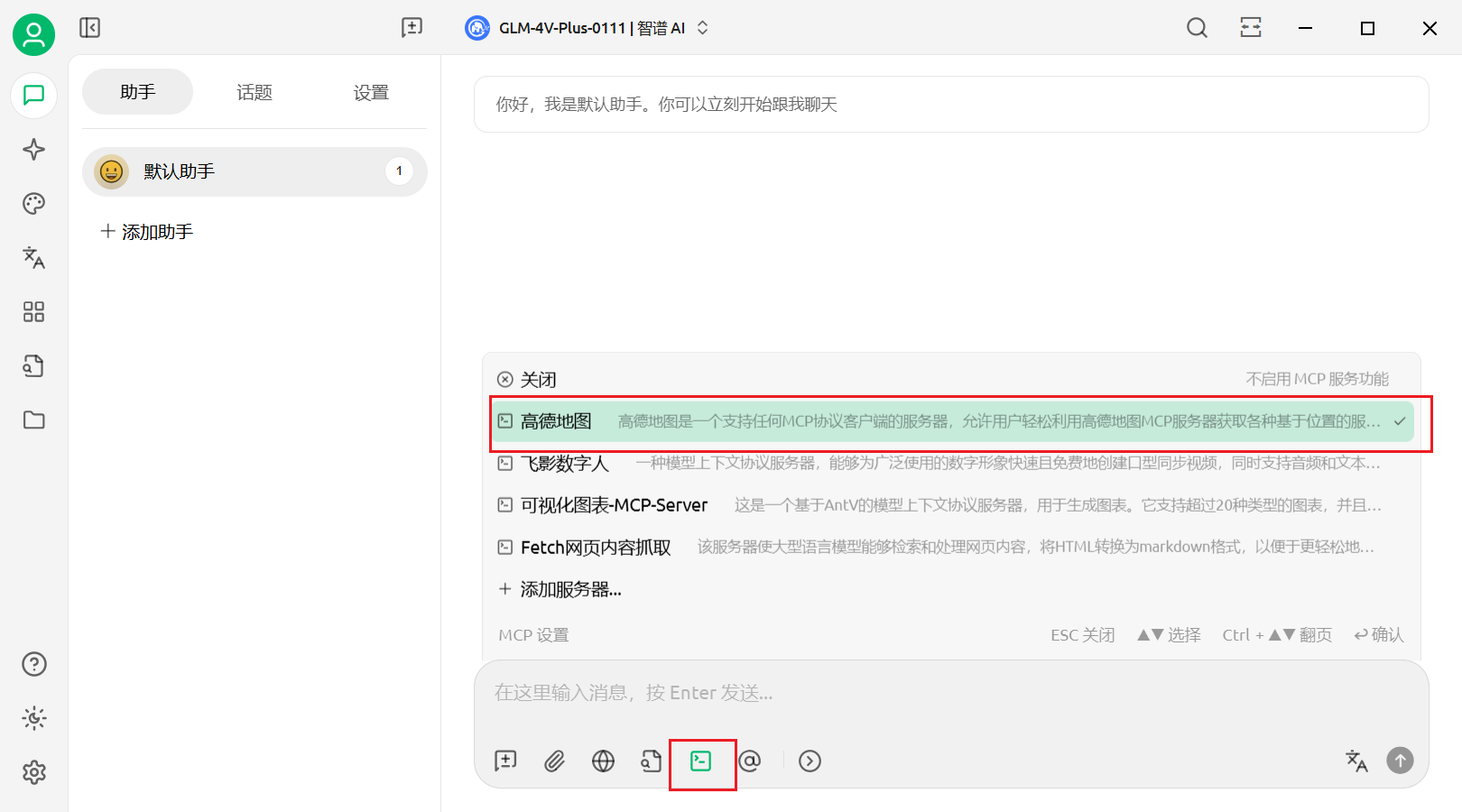Image resolution: width=1462 pixels, height=812 pixels.
Task: Click the default assistant greeting message
Action: [951, 105]
